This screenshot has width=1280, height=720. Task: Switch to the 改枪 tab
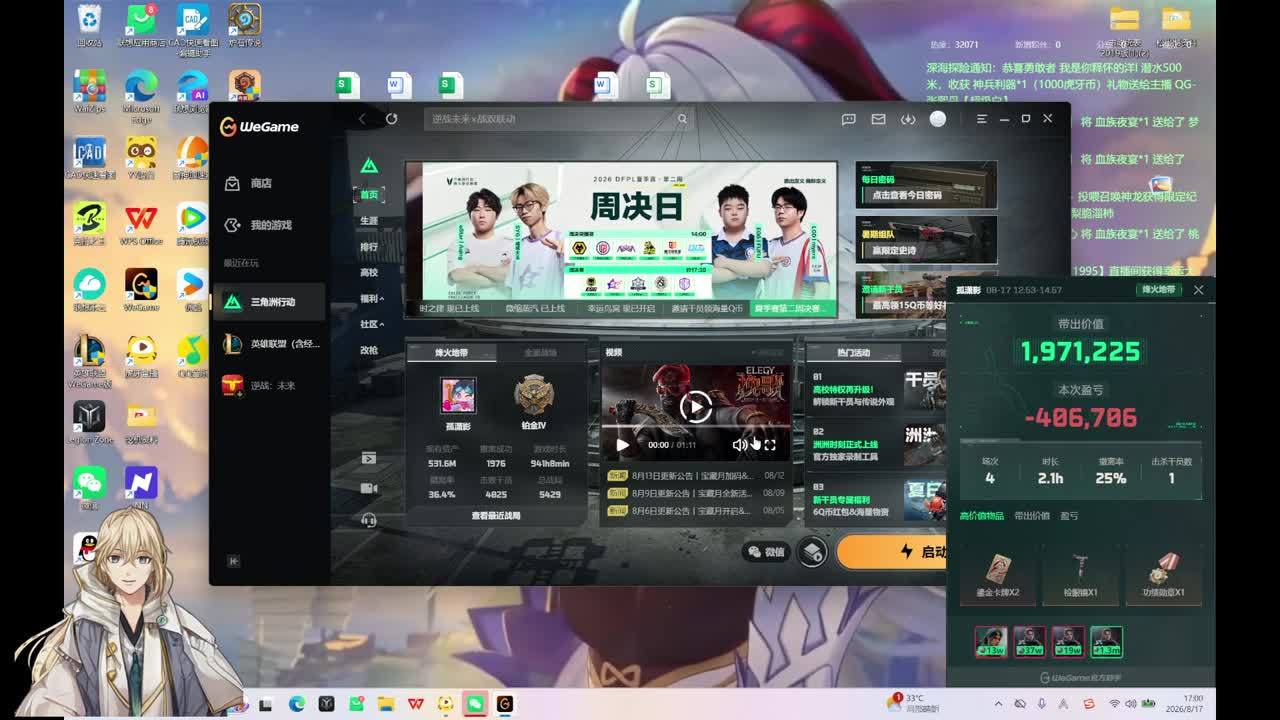369,351
